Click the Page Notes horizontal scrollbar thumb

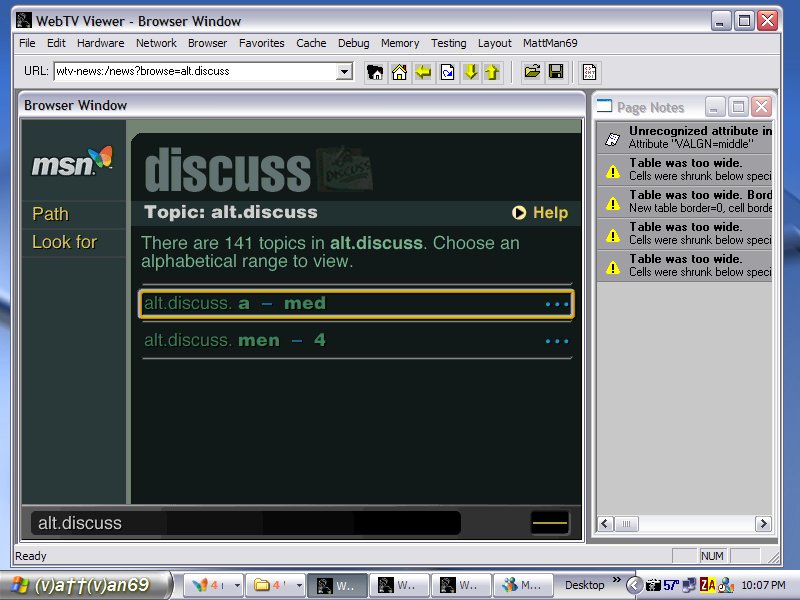click(x=627, y=524)
